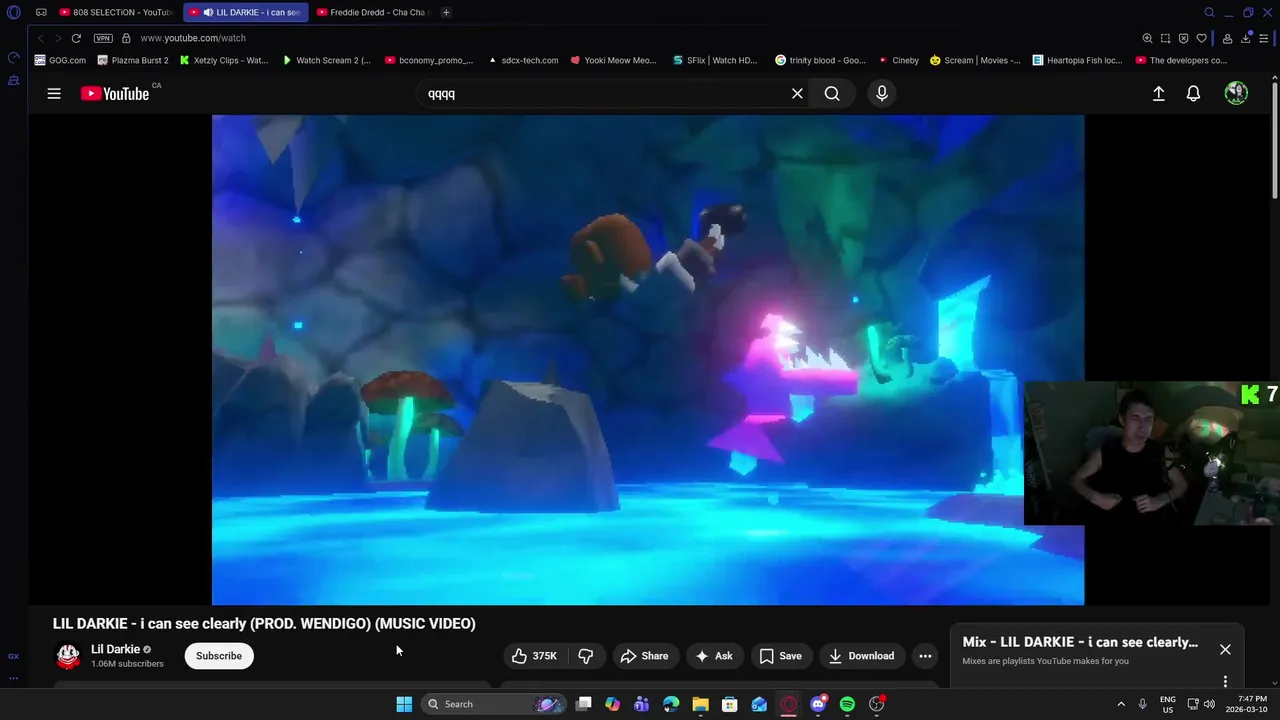Open Xetzly Clips bookmark
This screenshot has width=1280, height=720.
pos(224,60)
